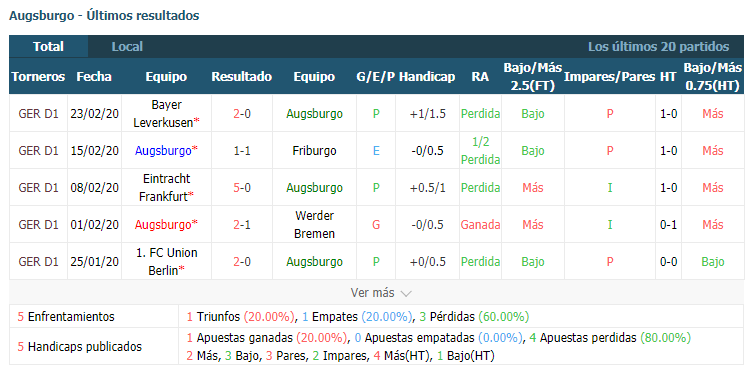Switch to the Local tab
Image resolution: width=753 pixels, height=373 pixels.
click(127, 47)
